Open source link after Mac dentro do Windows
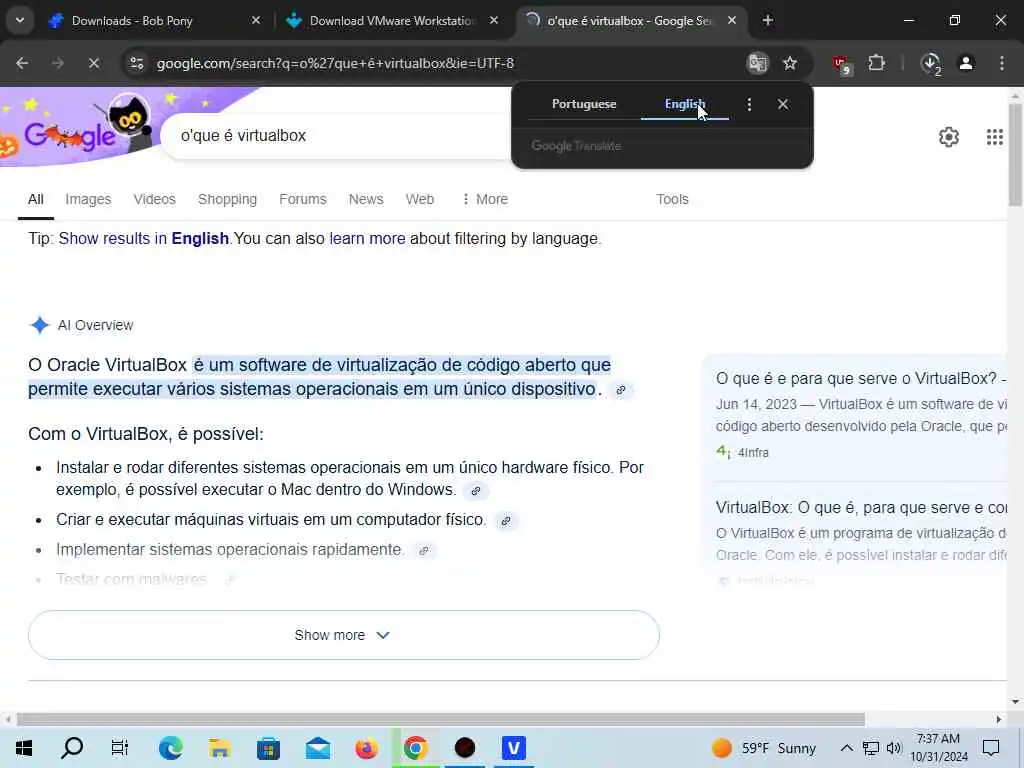Screen dimensions: 1024x768 (x=475, y=490)
